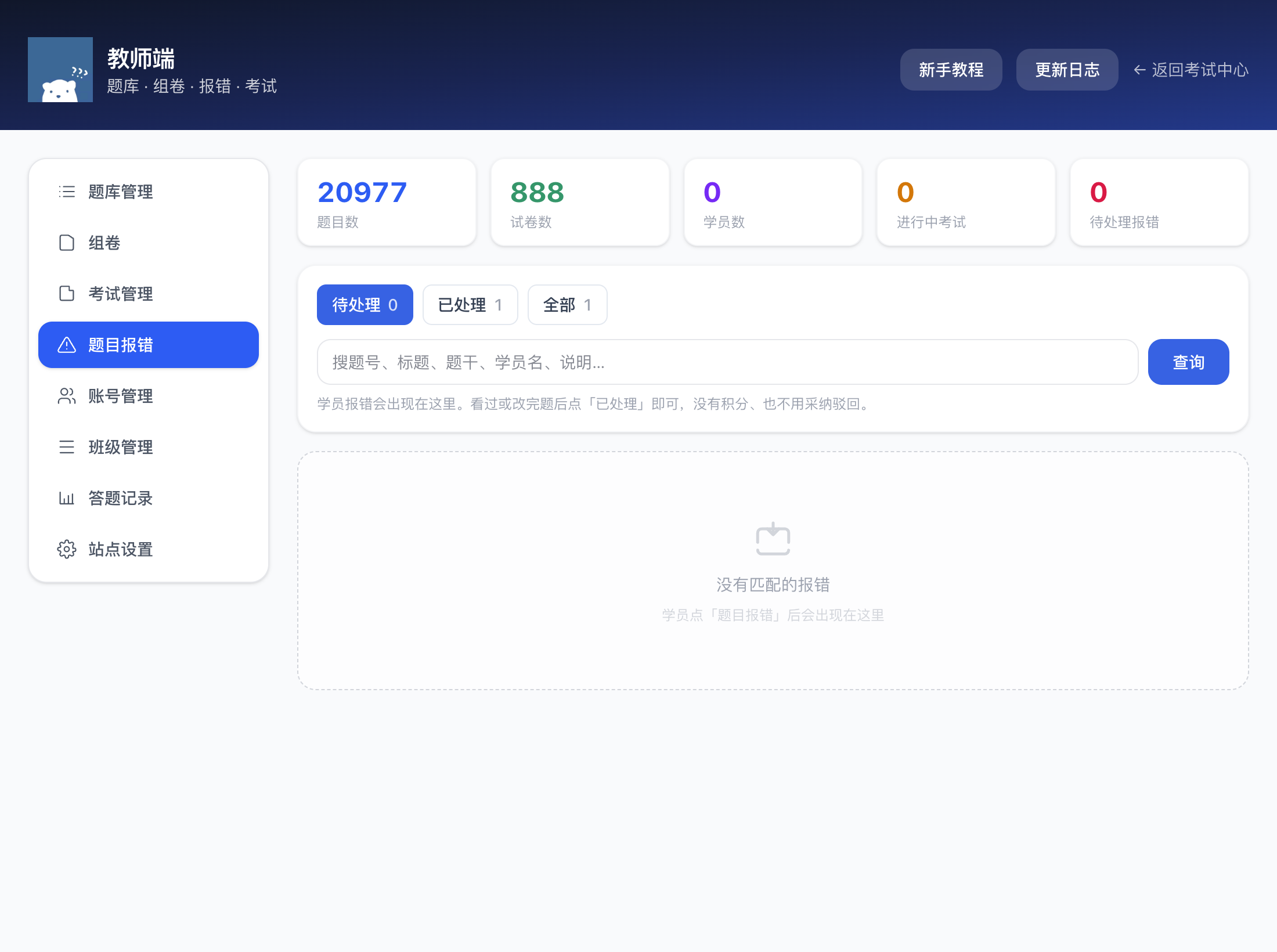Click the hamburger icon beside 班级管理
The height and width of the screenshot is (952, 1277).
point(67,447)
